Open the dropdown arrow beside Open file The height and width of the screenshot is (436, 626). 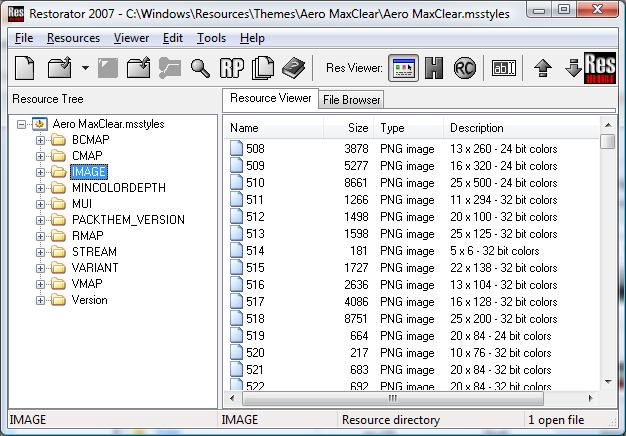85,68
